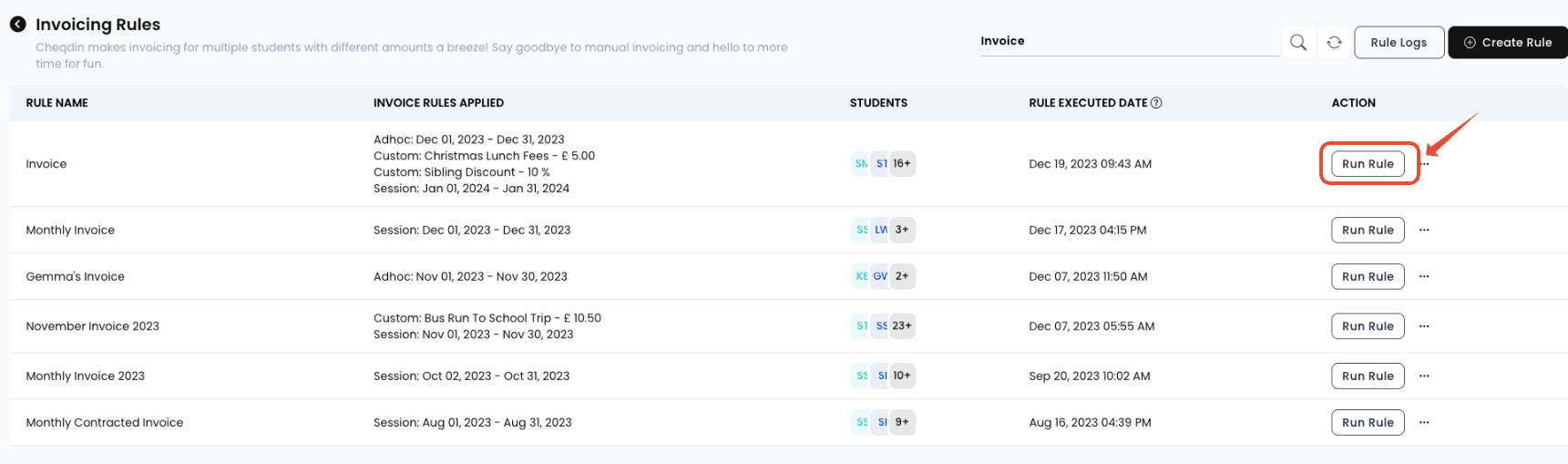The width and height of the screenshot is (1568, 464).
Task: Click the ACTION column header
Action: (1353, 103)
